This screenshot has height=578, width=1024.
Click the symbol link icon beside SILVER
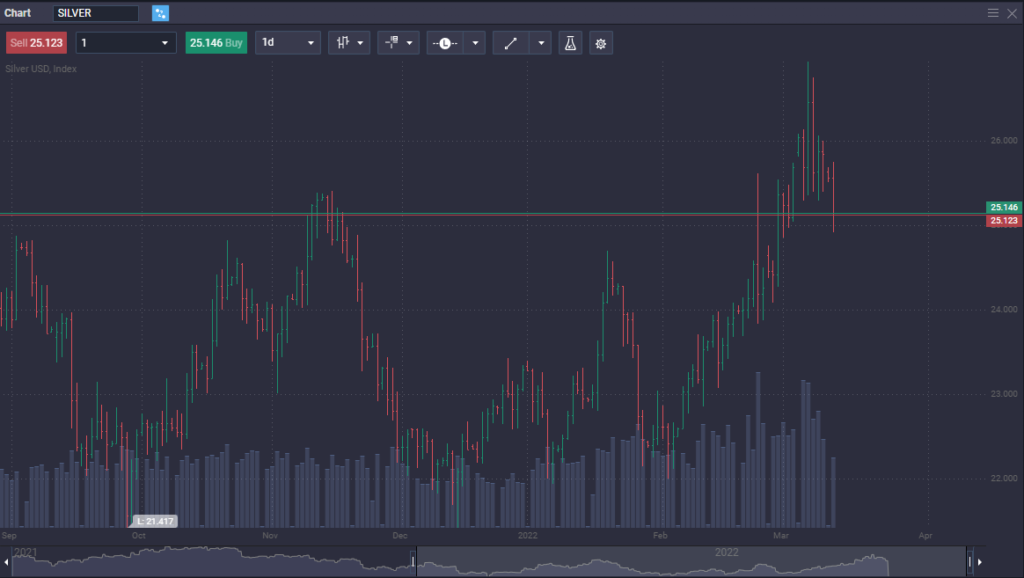point(161,13)
